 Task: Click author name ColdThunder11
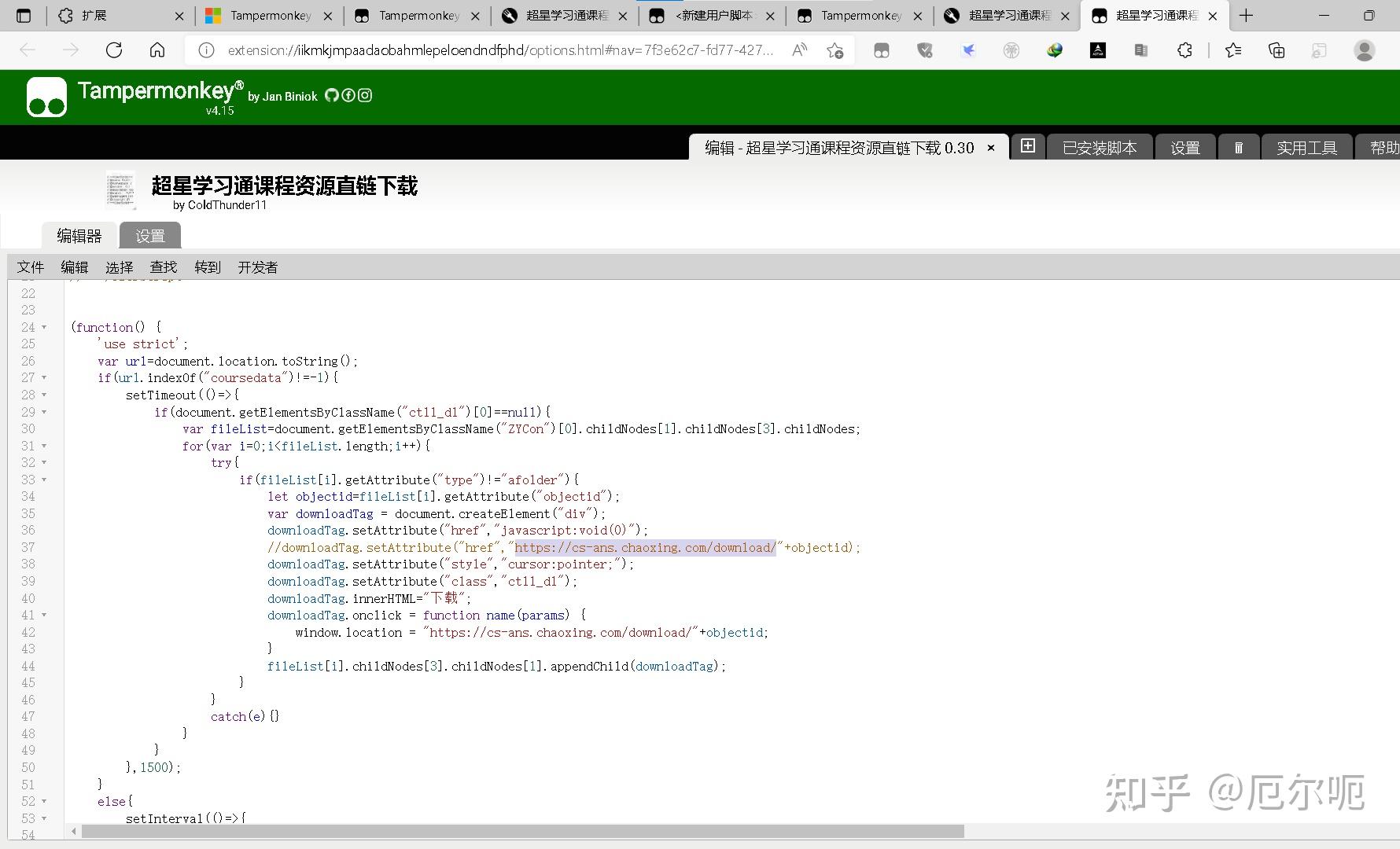227,205
